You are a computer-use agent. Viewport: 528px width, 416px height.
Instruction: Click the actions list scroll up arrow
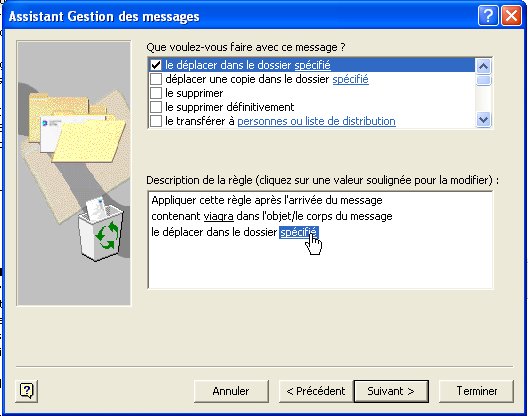[484, 66]
